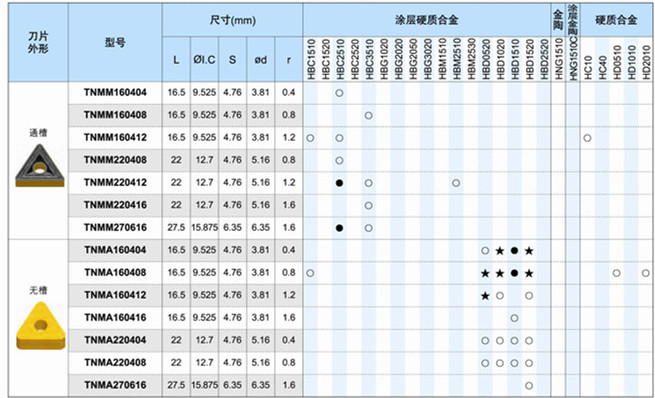
Task: Click the ØI.C column header
Action: [204, 60]
